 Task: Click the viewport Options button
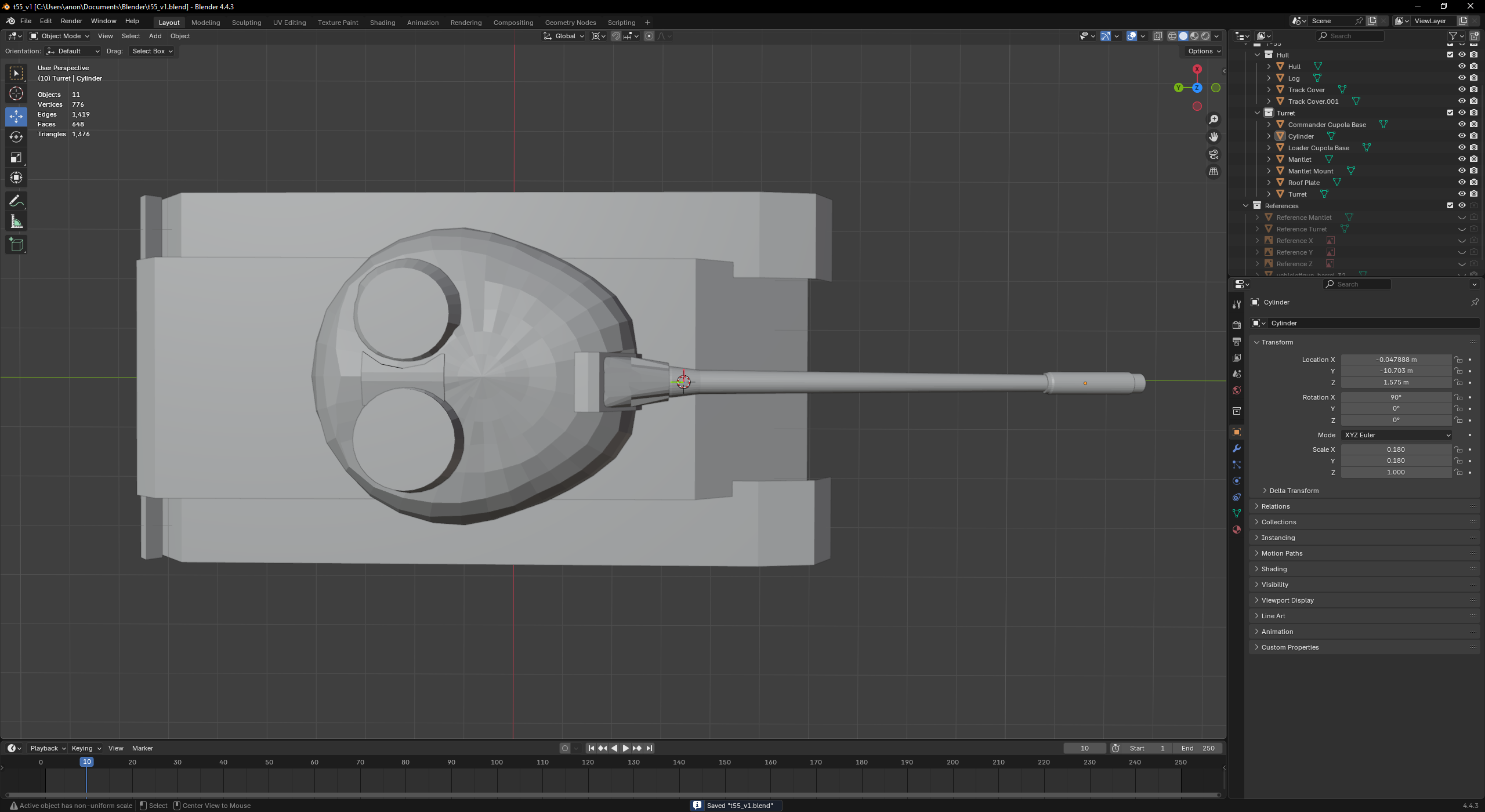[1203, 51]
